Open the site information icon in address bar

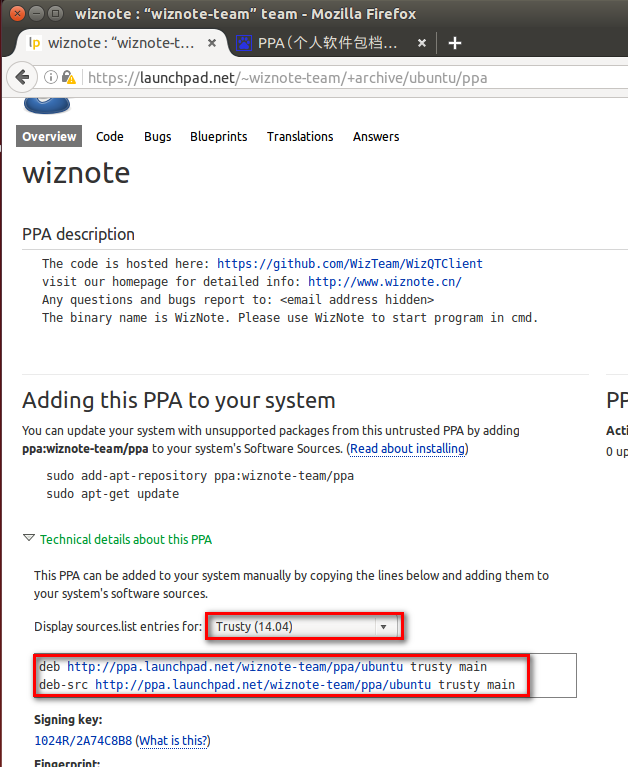(51, 77)
